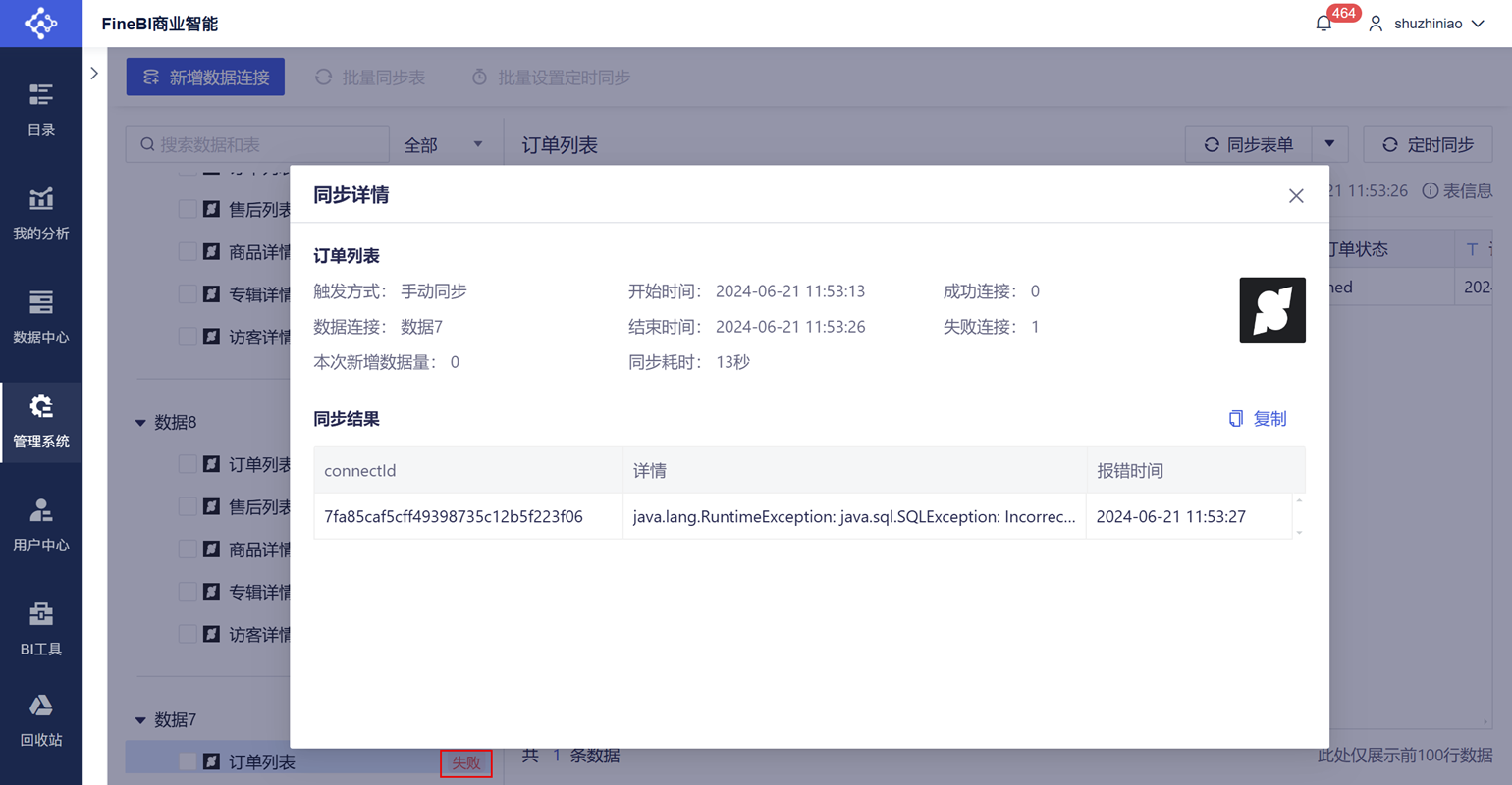Tick checkbox for 专辑详情 under 数据8
Viewport: 1512px width, 785px height.
[188, 592]
